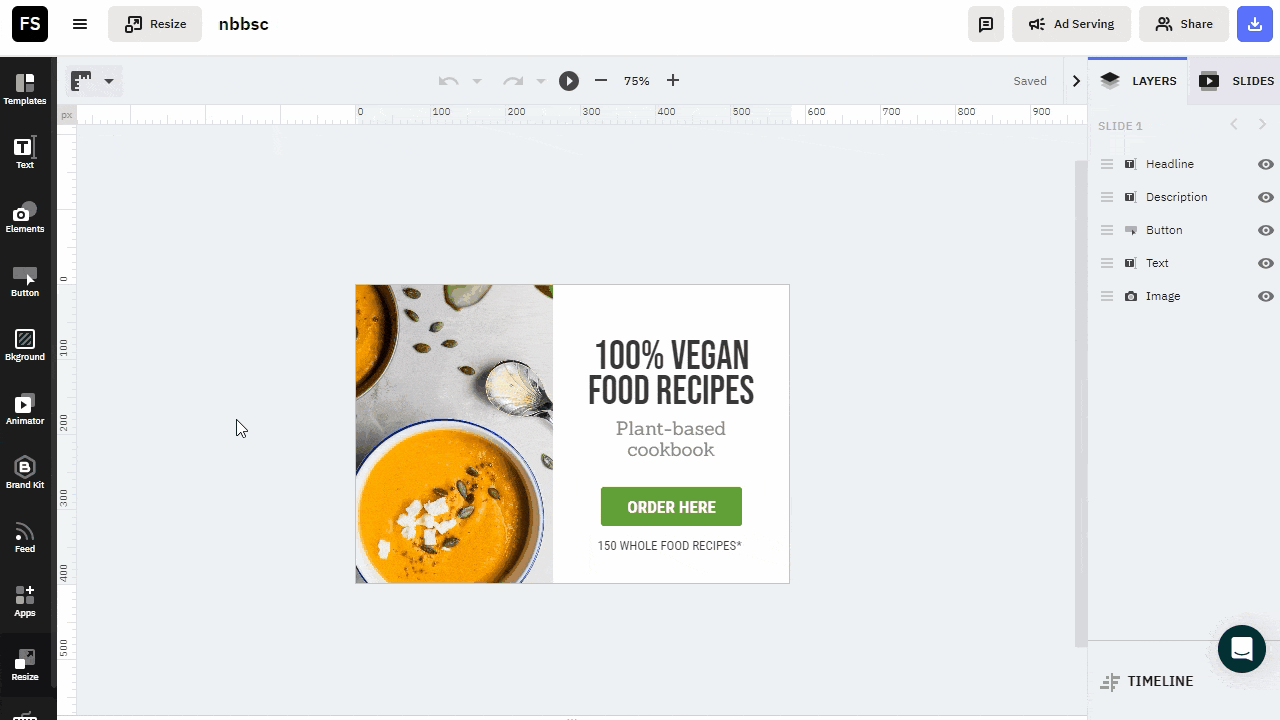Open the Templates panel in sidebar
This screenshot has height=720, width=1280.
coord(25,89)
